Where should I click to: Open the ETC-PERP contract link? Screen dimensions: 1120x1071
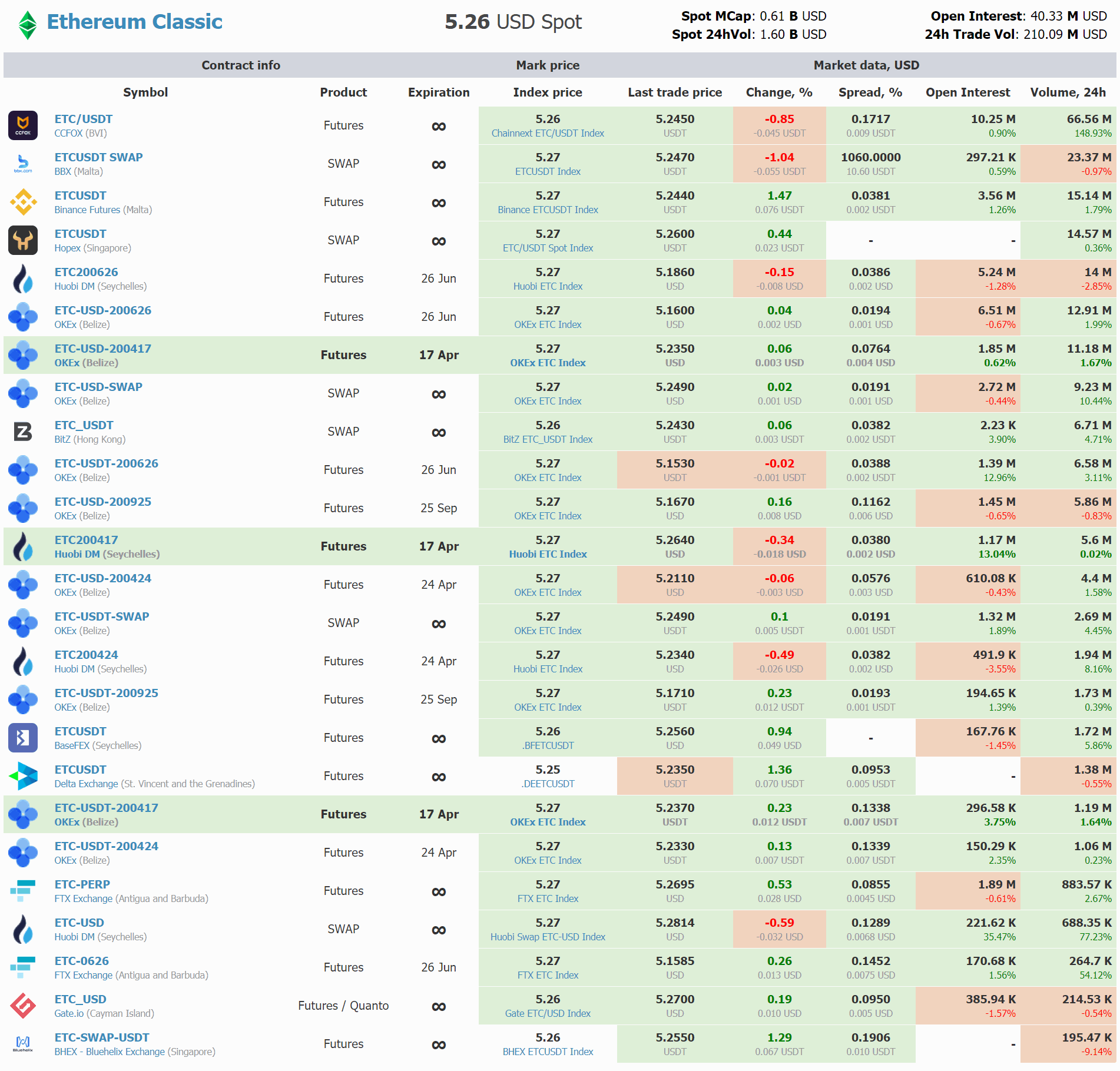coord(82,884)
